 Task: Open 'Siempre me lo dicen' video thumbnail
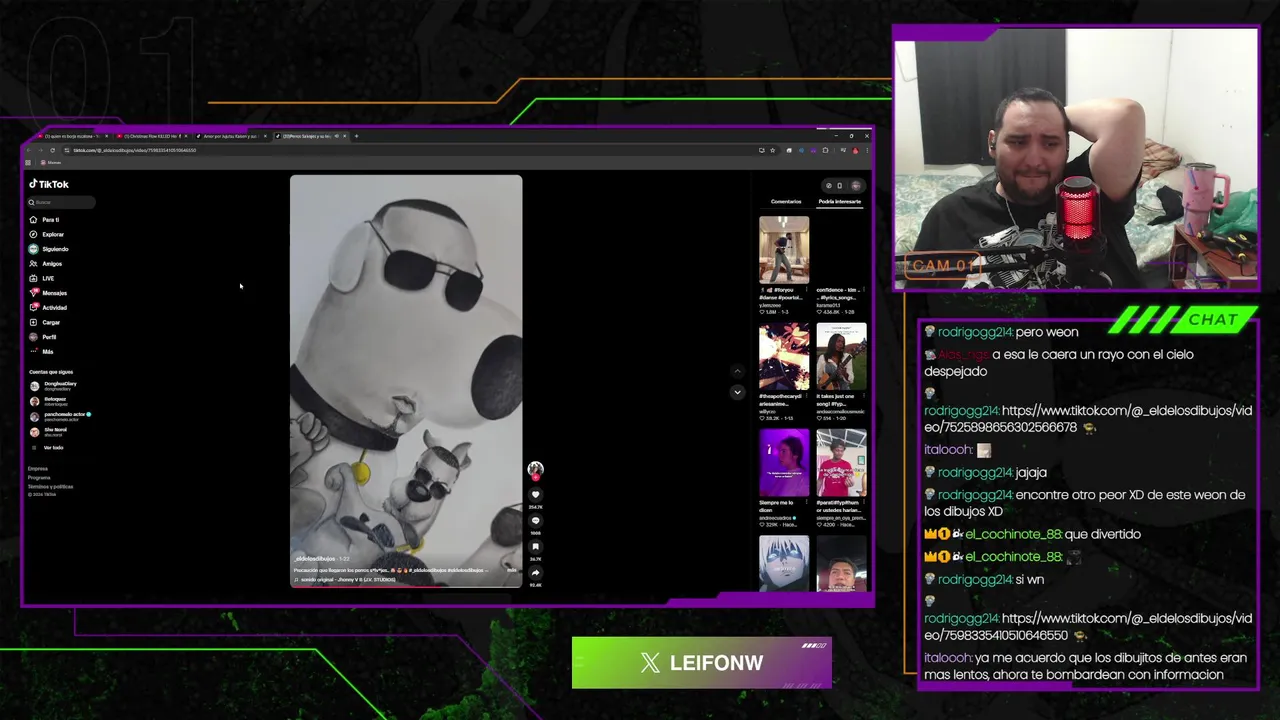(x=783, y=463)
